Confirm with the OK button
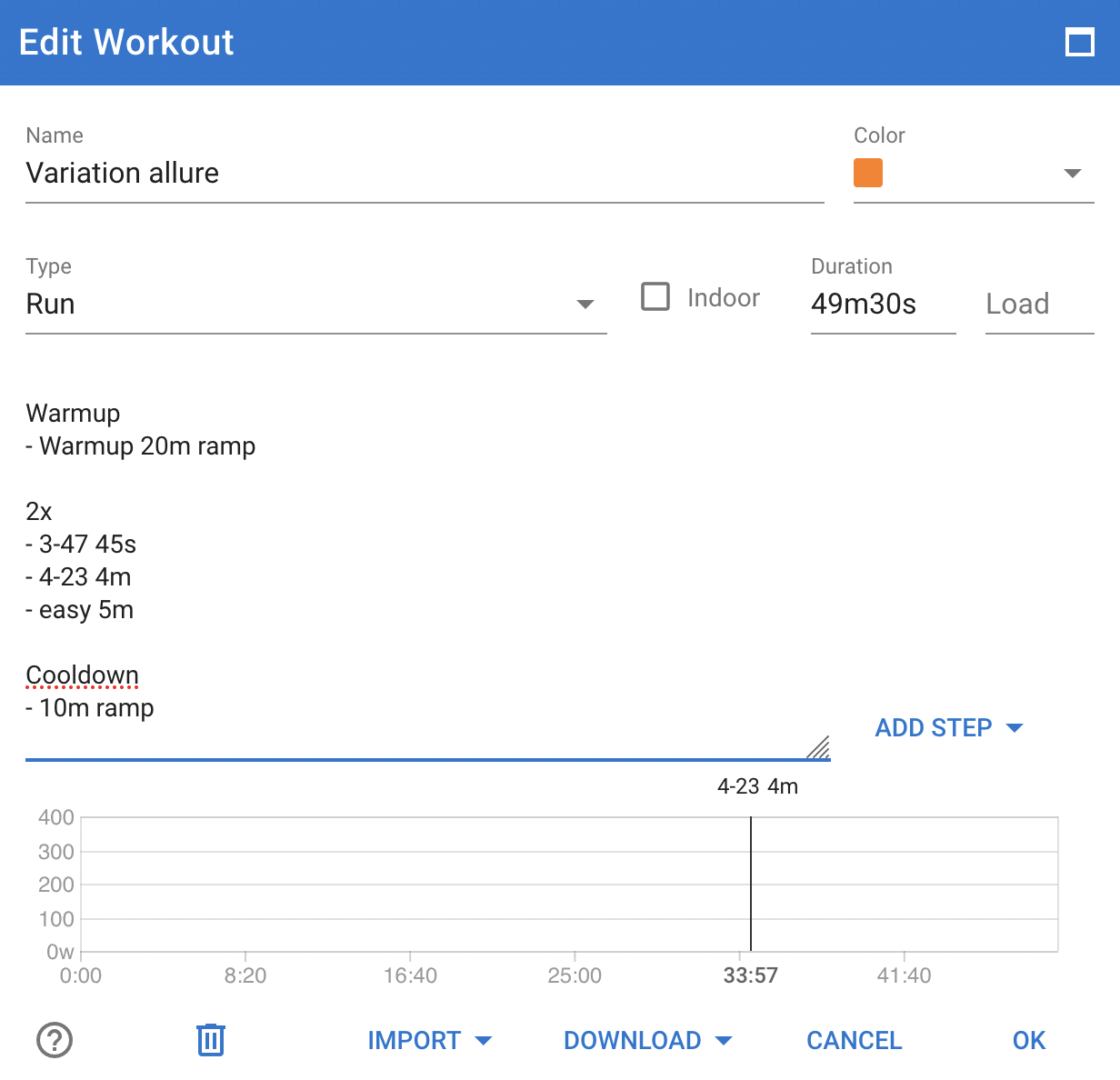Screen dimensions: 1120x1080 (x=1029, y=1040)
